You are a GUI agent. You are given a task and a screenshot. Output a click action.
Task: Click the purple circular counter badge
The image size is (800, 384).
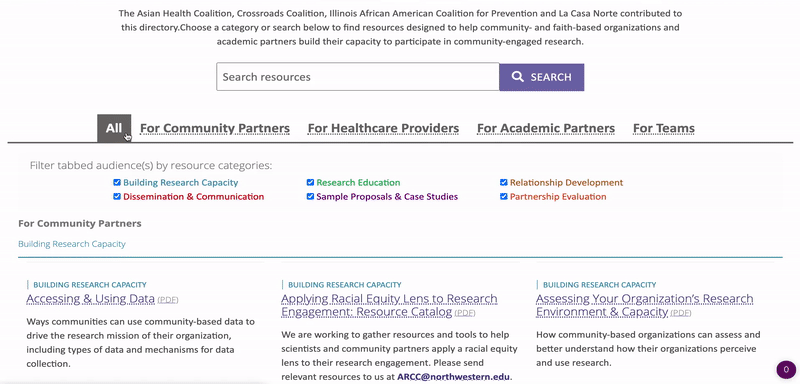(x=786, y=369)
